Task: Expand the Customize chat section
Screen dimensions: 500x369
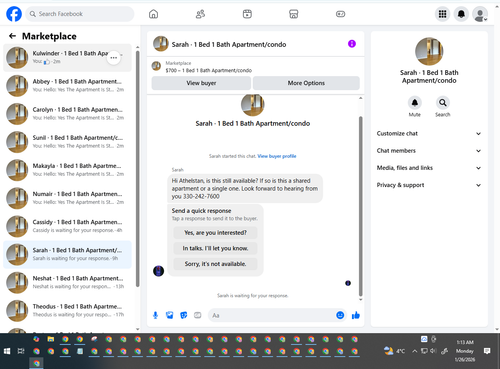Action: pyautogui.click(x=429, y=133)
